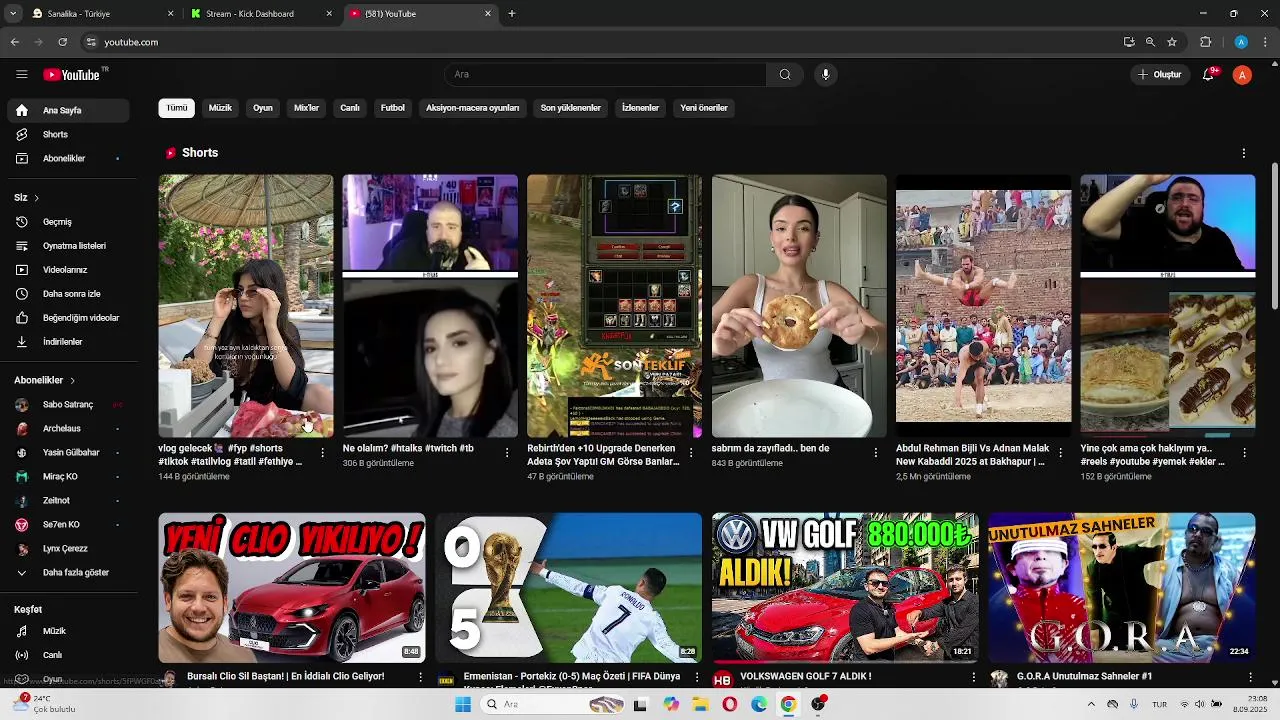
Task: Click the page vertical scrollbar
Action: tap(1274, 237)
